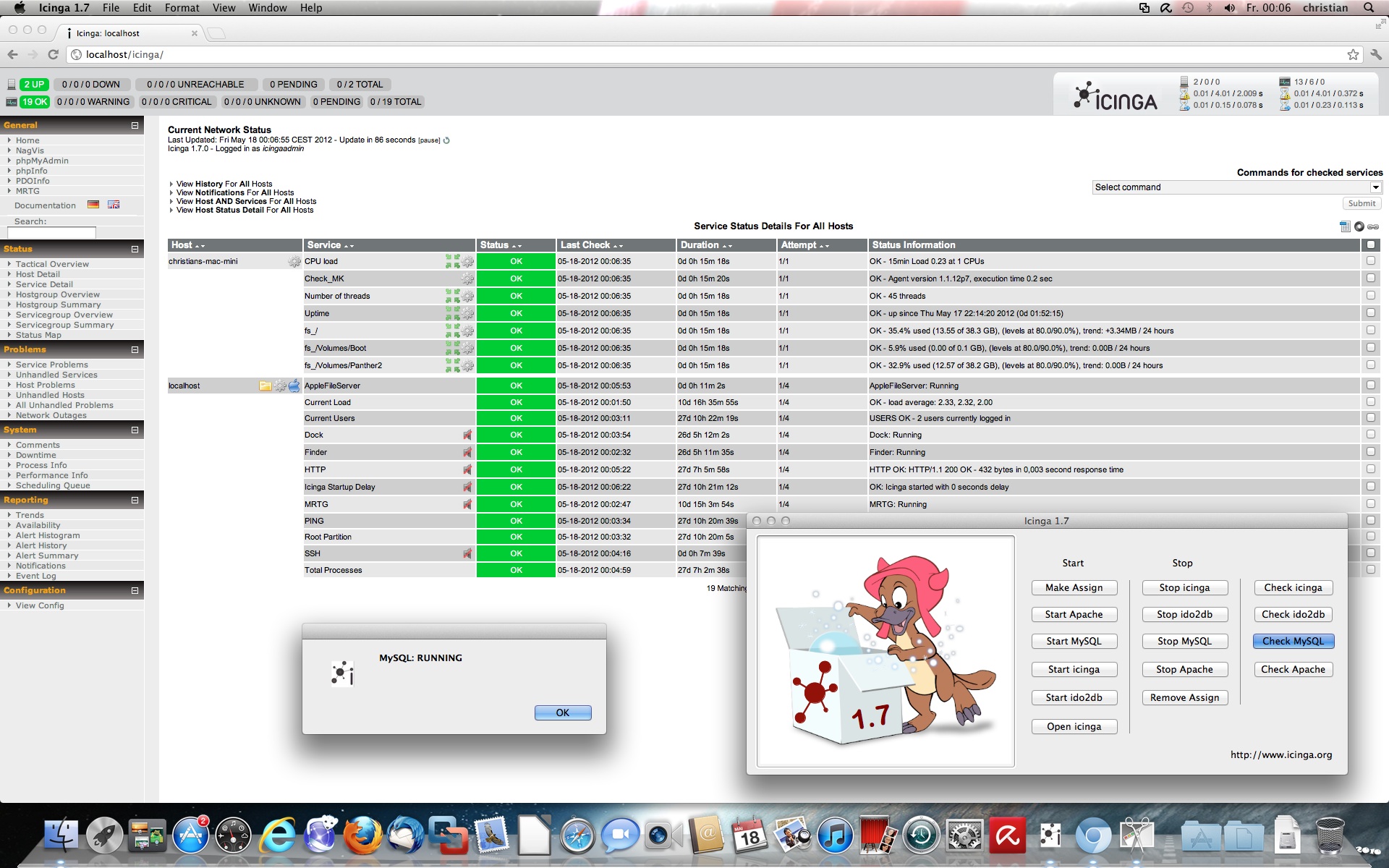The height and width of the screenshot is (868, 1389).
Task: Click the refresh icon next to pause
Action: [x=446, y=140]
